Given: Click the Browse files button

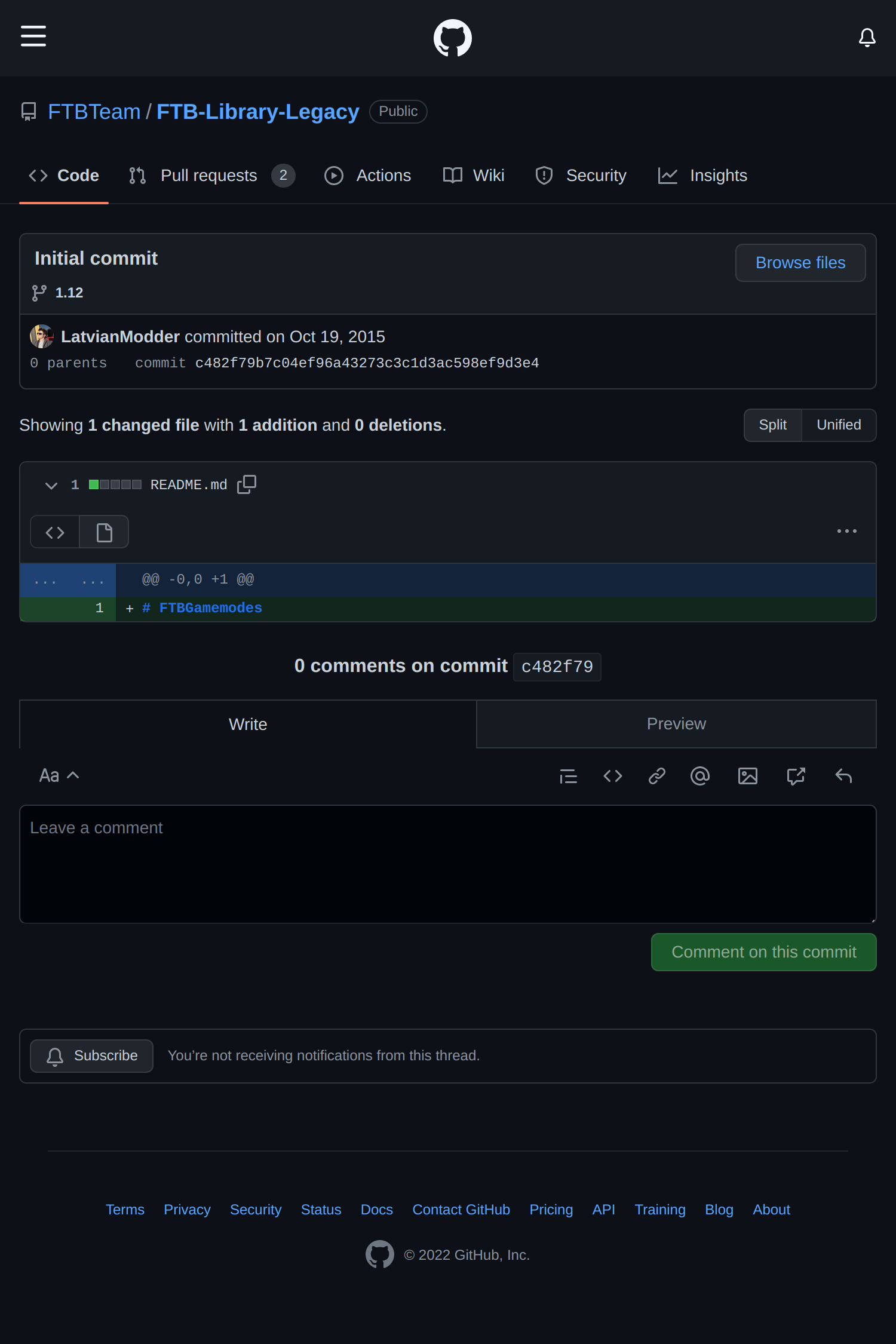Looking at the screenshot, I should pyautogui.click(x=800, y=263).
